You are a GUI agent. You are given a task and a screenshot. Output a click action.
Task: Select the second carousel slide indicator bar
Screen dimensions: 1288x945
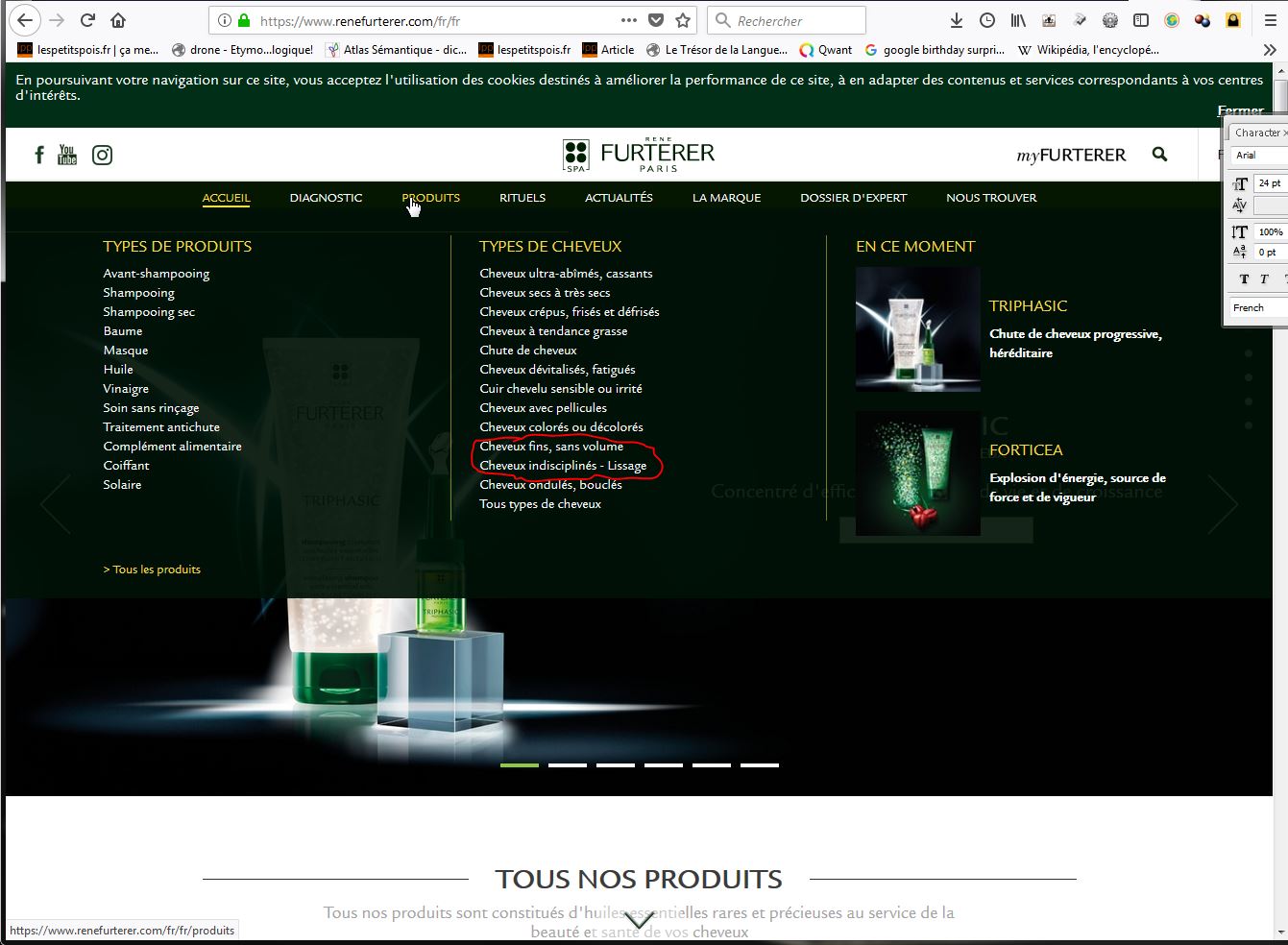pos(568,765)
